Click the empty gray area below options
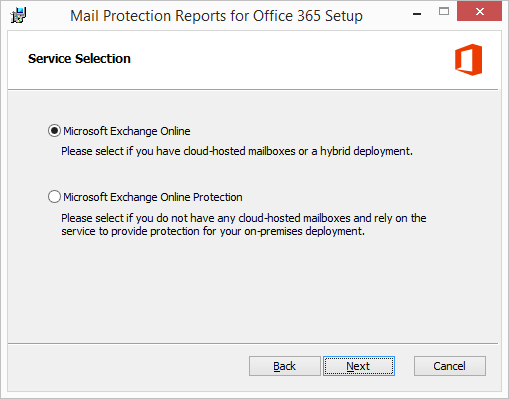 [x=253, y=290]
